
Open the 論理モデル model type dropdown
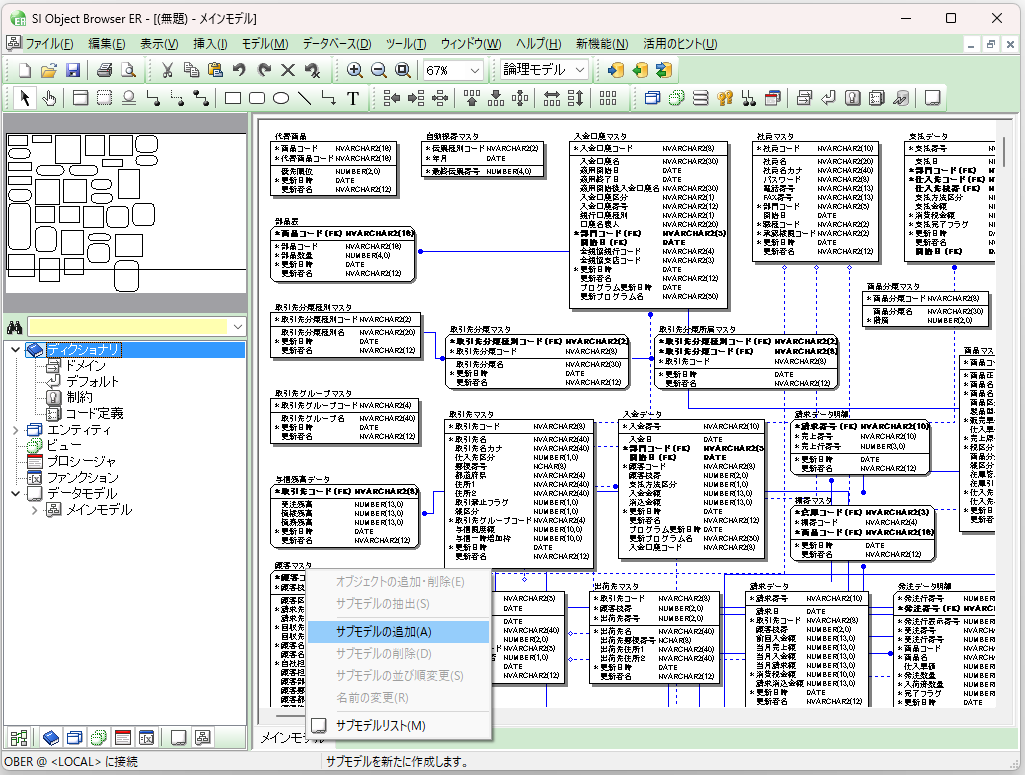pos(580,70)
